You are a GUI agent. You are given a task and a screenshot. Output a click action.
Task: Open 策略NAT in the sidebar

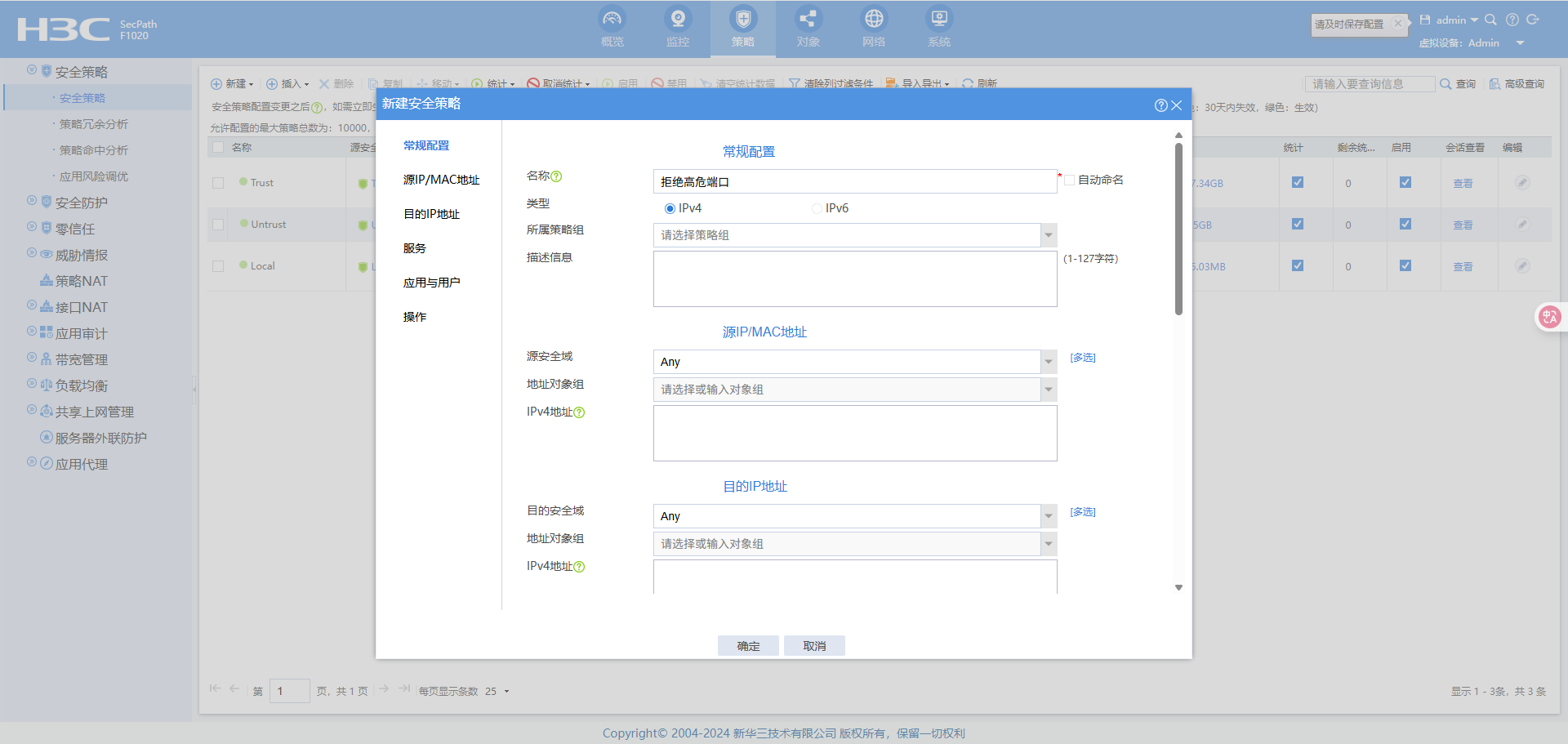81,282
